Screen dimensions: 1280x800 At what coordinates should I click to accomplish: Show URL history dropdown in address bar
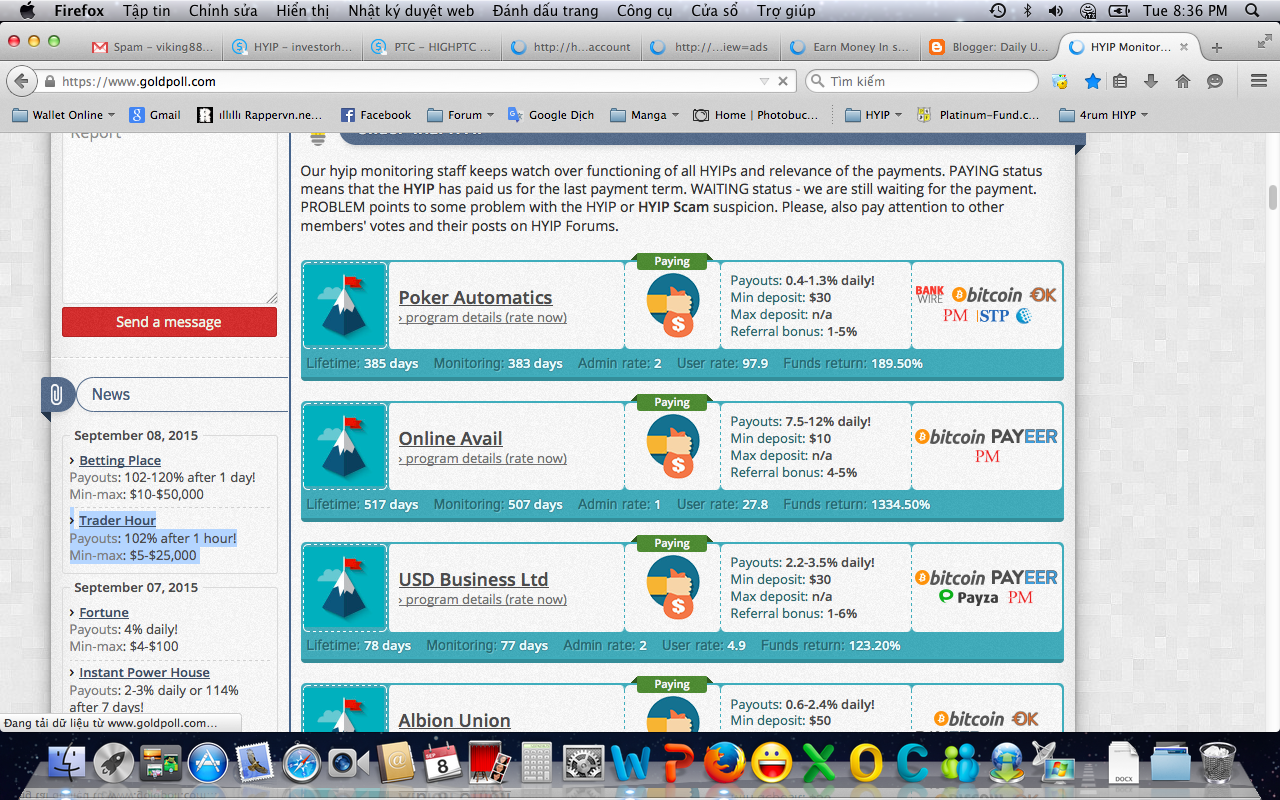765,81
